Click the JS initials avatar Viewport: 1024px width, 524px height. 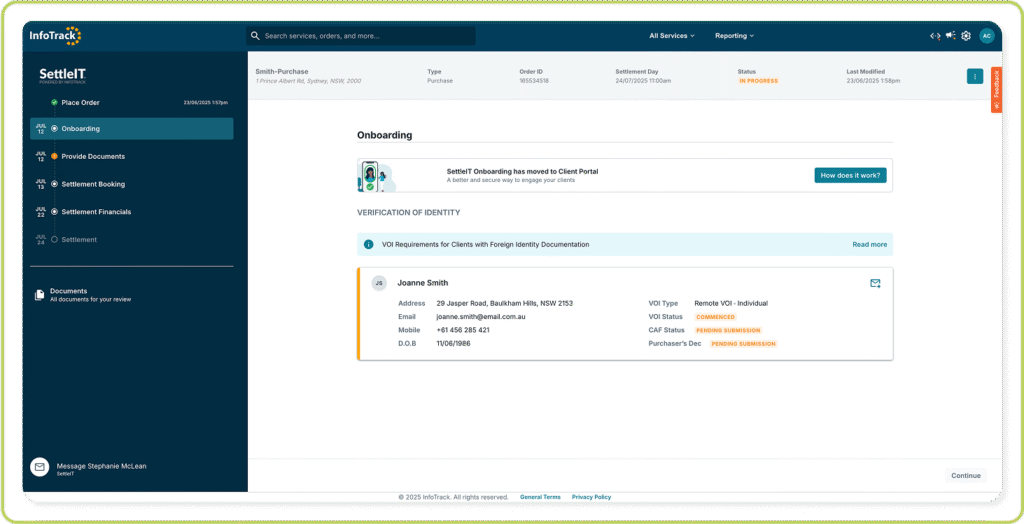coord(379,283)
